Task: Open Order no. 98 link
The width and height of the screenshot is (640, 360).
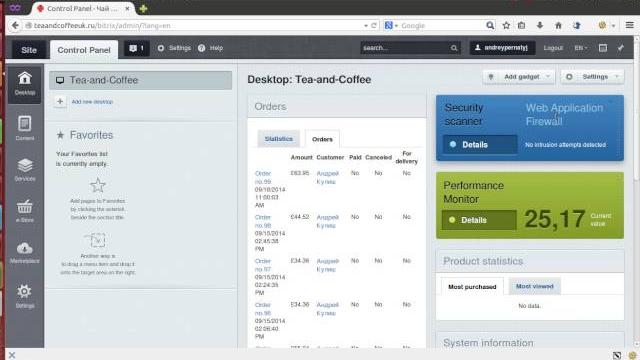Action: tap(263, 221)
